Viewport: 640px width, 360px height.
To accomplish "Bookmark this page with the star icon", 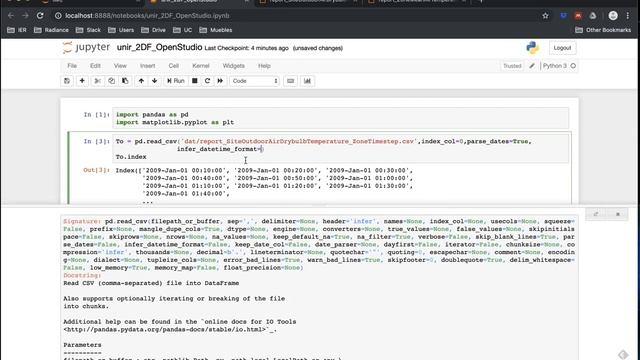I will [545, 16].
